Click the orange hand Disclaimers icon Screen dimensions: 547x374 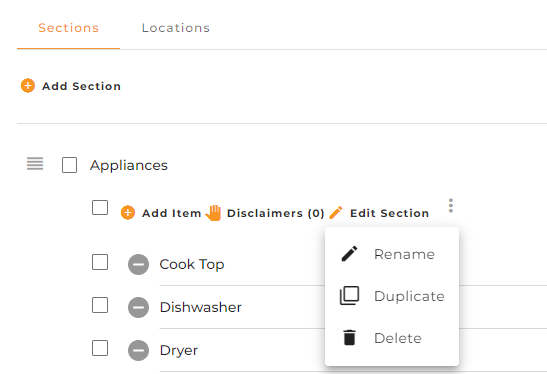213,213
